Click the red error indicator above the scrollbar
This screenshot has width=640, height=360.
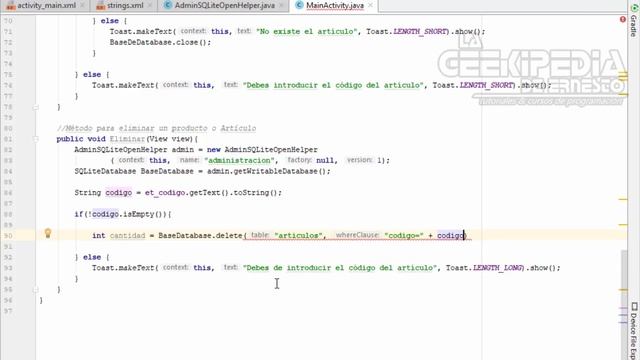[x=622, y=19]
